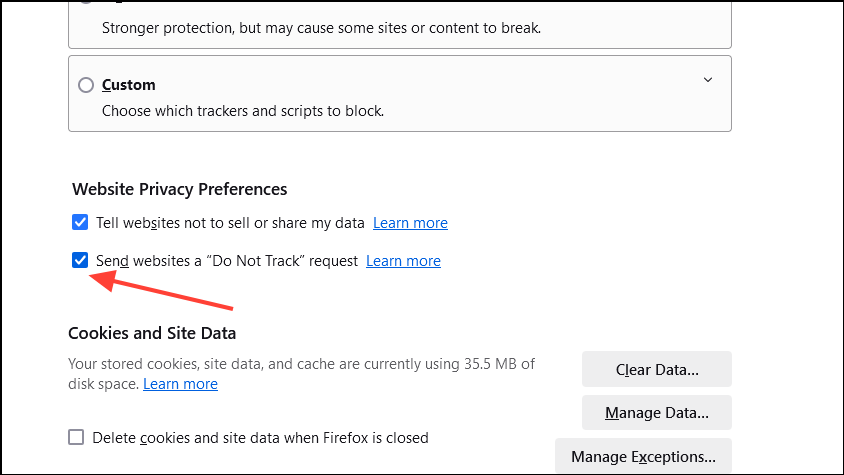Follow Learn more link under cookies disk space
Viewport: 844px width, 475px height.
[x=180, y=384]
